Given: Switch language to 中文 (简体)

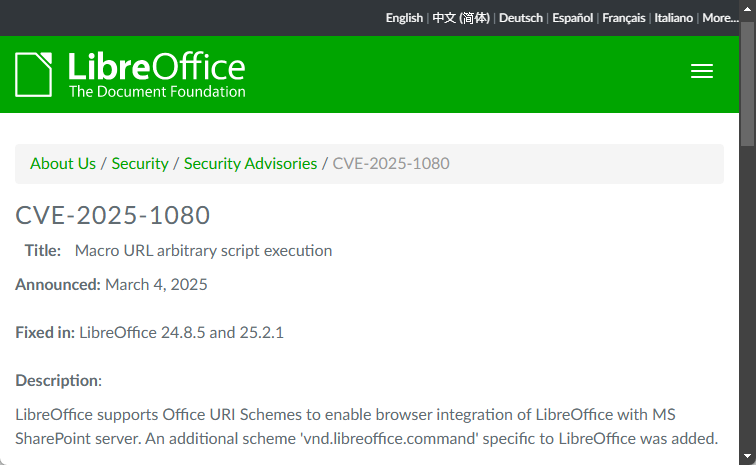Looking at the screenshot, I should pyautogui.click(x=461, y=18).
